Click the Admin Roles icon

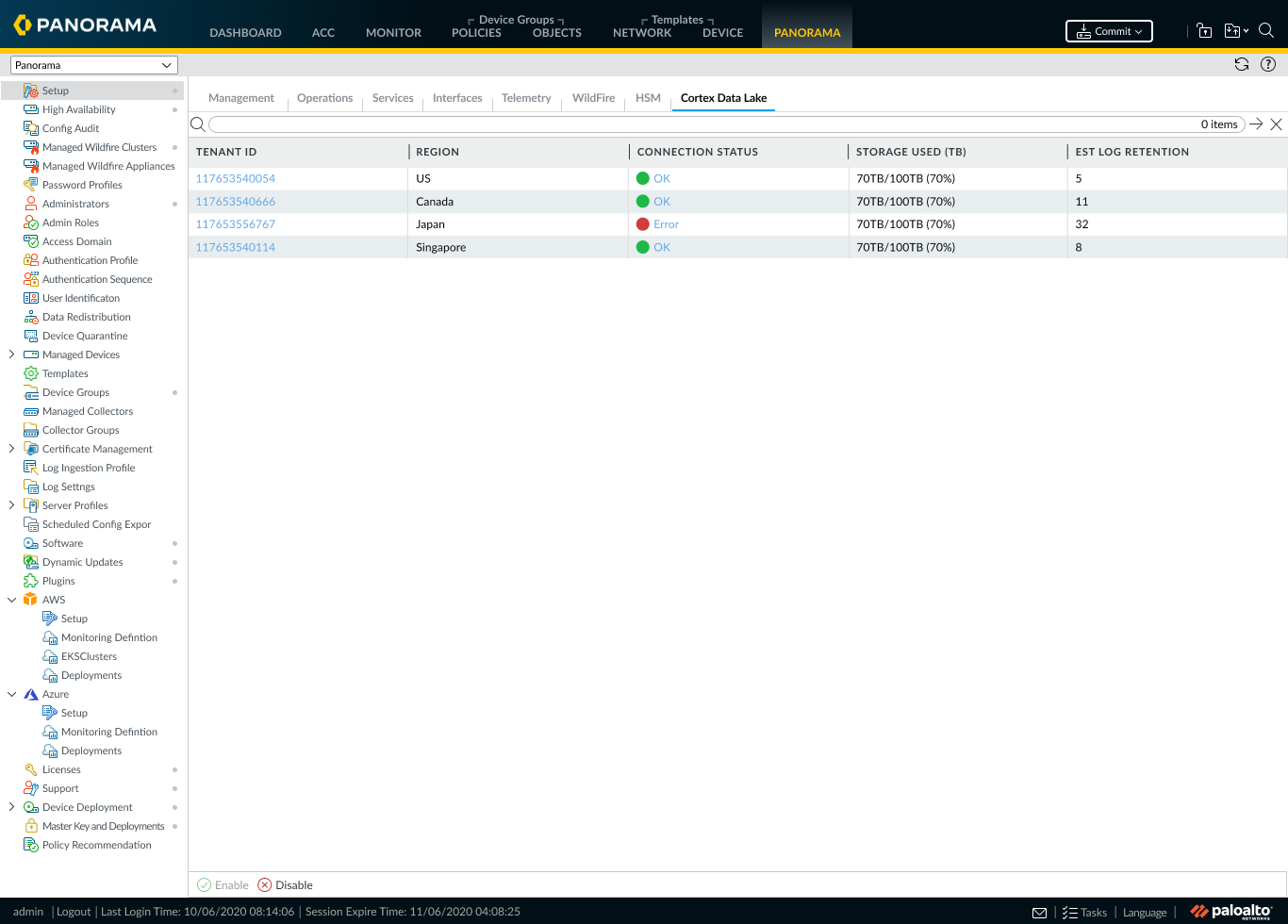31,223
